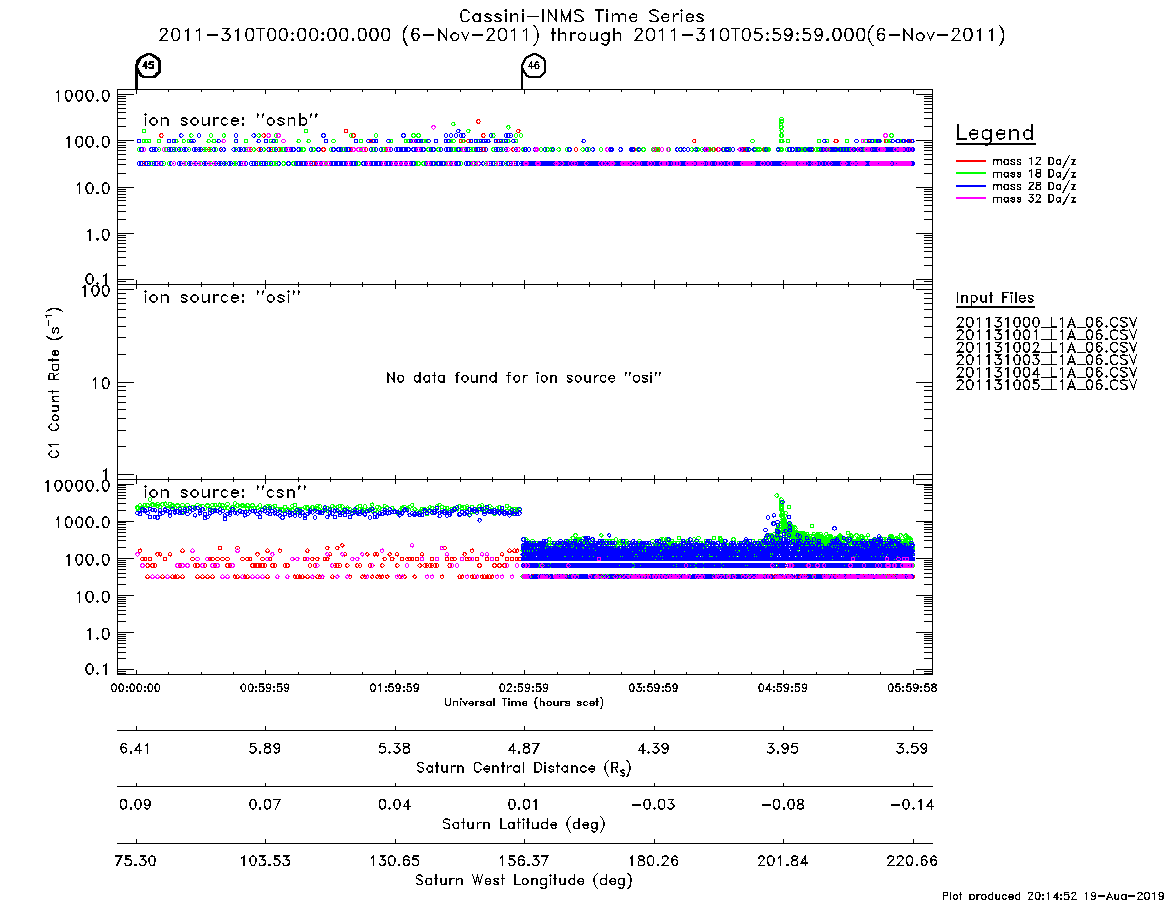Click the Legend heading
This screenshot has height=900, width=1165.
(x=995, y=133)
